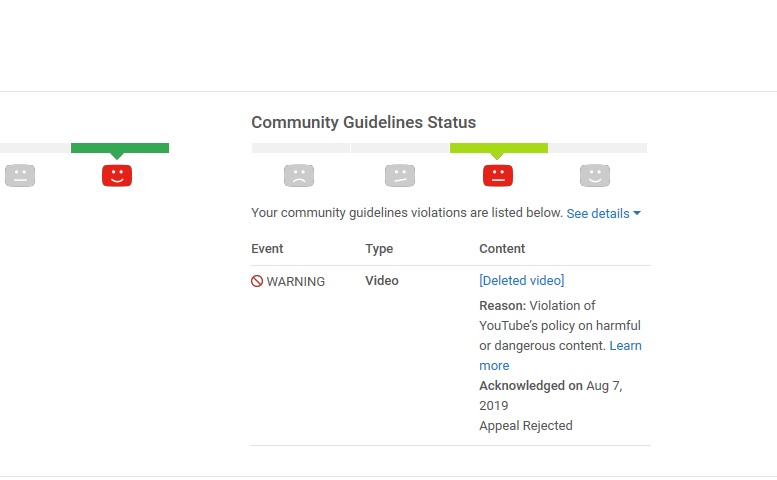777x480 pixels.
Task: Click the Content column header
Action: click(502, 249)
